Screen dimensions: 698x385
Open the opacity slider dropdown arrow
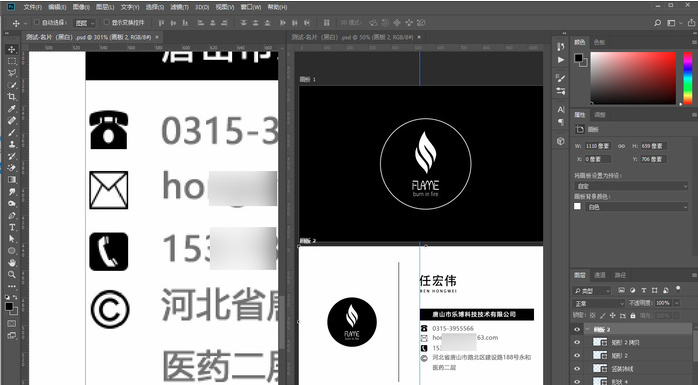(676, 303)
